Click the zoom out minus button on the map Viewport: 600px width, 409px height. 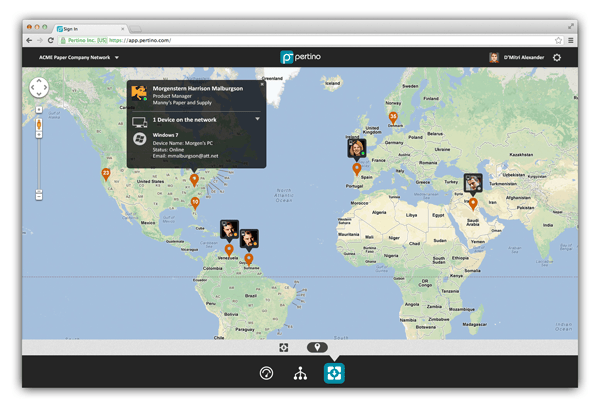[39, 196]
